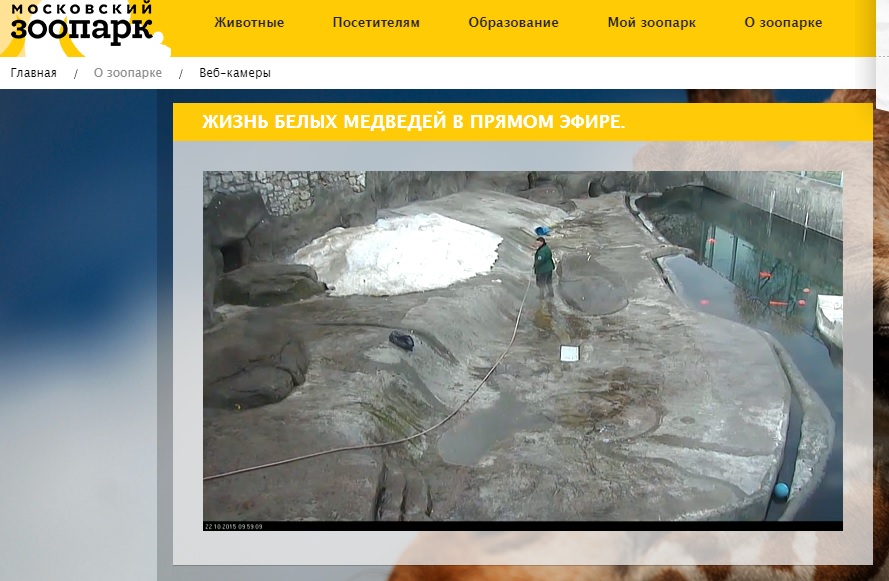Click the Веб-камеры breadcrumb
Image resolution: width=889 pixels, height=581 pixels.
click(x=234, y=73)
